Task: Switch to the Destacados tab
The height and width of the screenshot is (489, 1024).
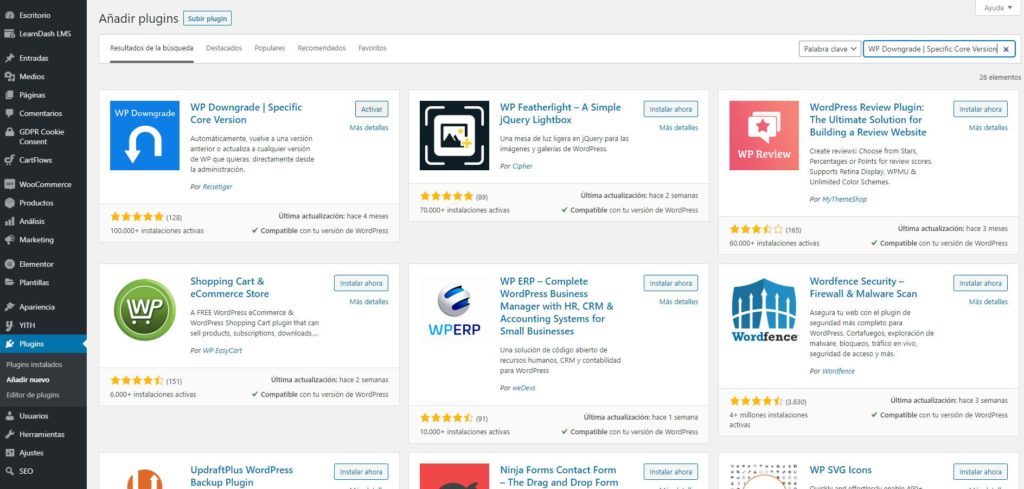Action: 224,48
